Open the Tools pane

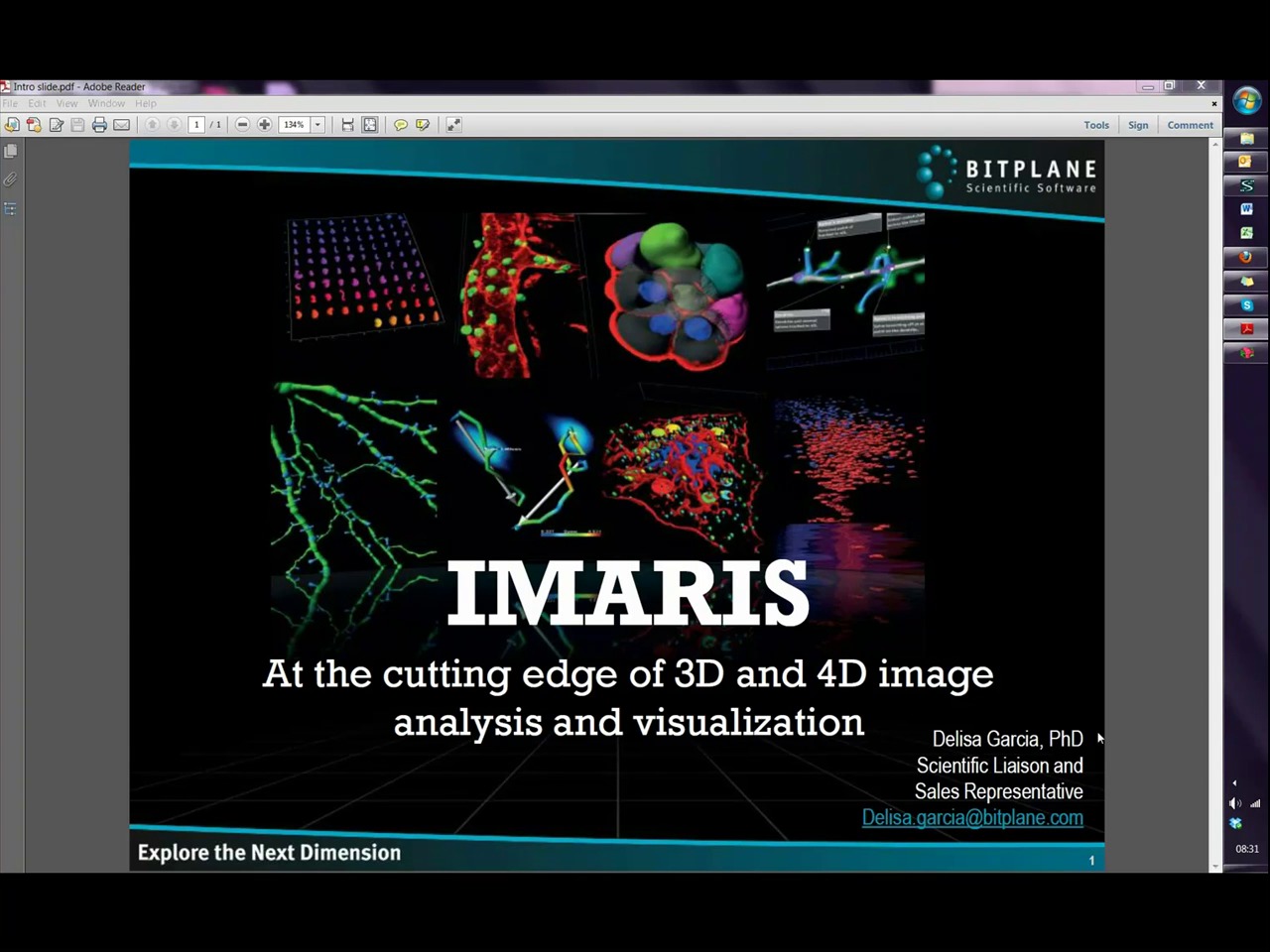tap(1096, 125)
